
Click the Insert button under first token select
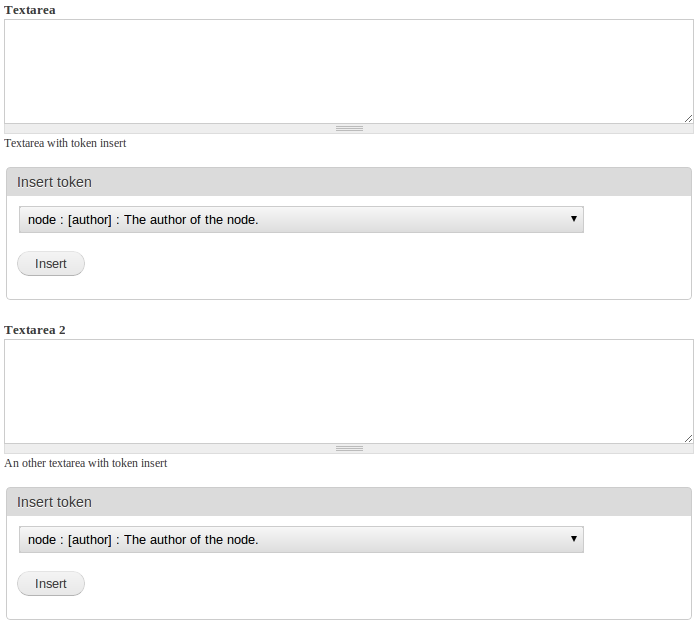point(51,263)
